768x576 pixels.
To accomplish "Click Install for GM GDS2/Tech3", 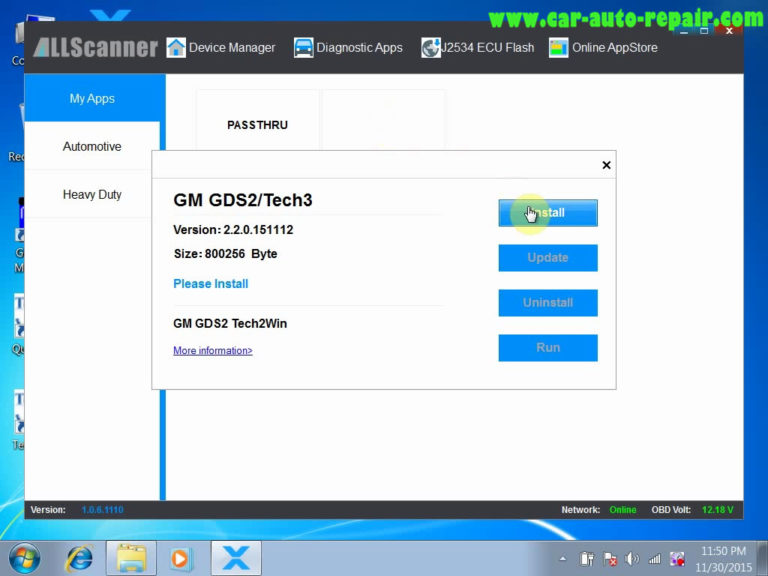I will pyautogui.click(x=548, y=213).
